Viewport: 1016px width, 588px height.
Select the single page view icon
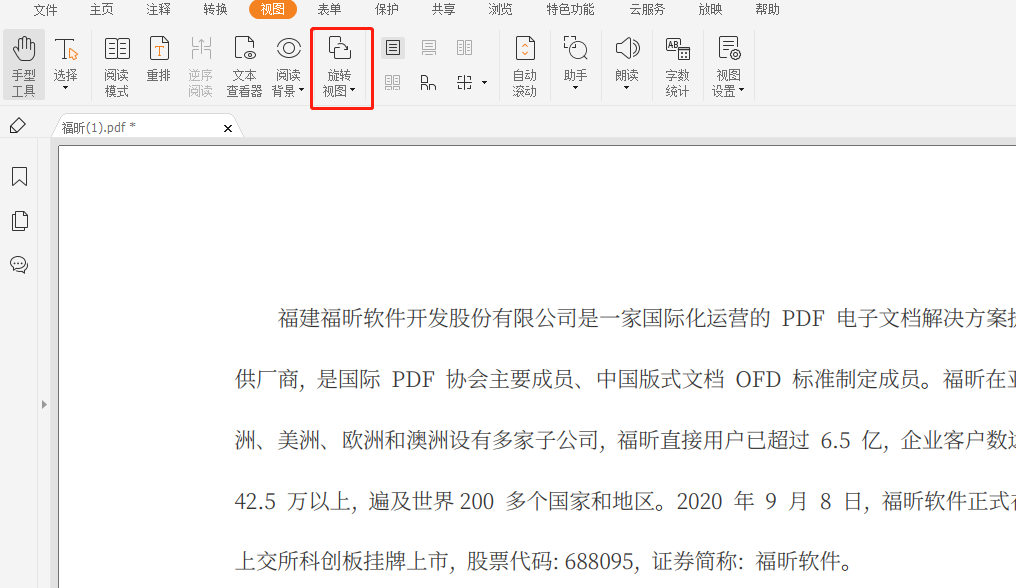pos(393,47)
